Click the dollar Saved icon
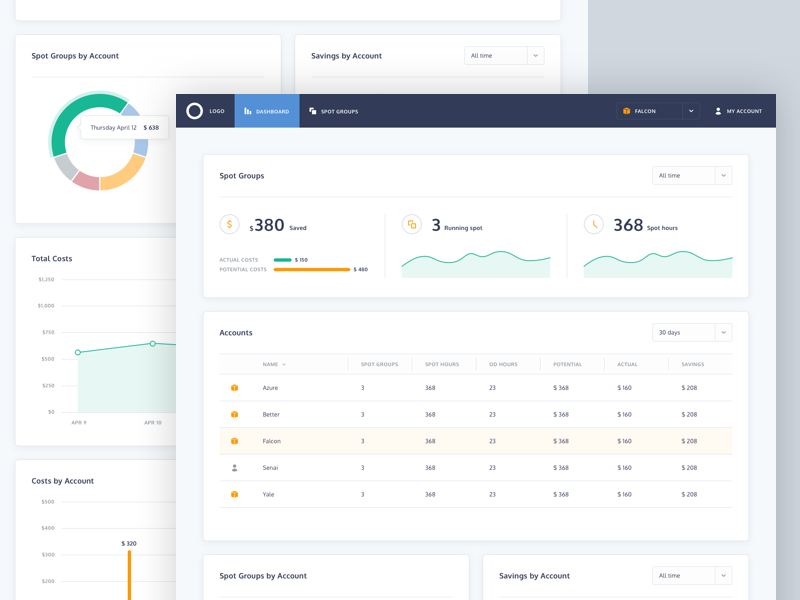Image resolution: width=800 pixels, height=600 pixels. 230,224
